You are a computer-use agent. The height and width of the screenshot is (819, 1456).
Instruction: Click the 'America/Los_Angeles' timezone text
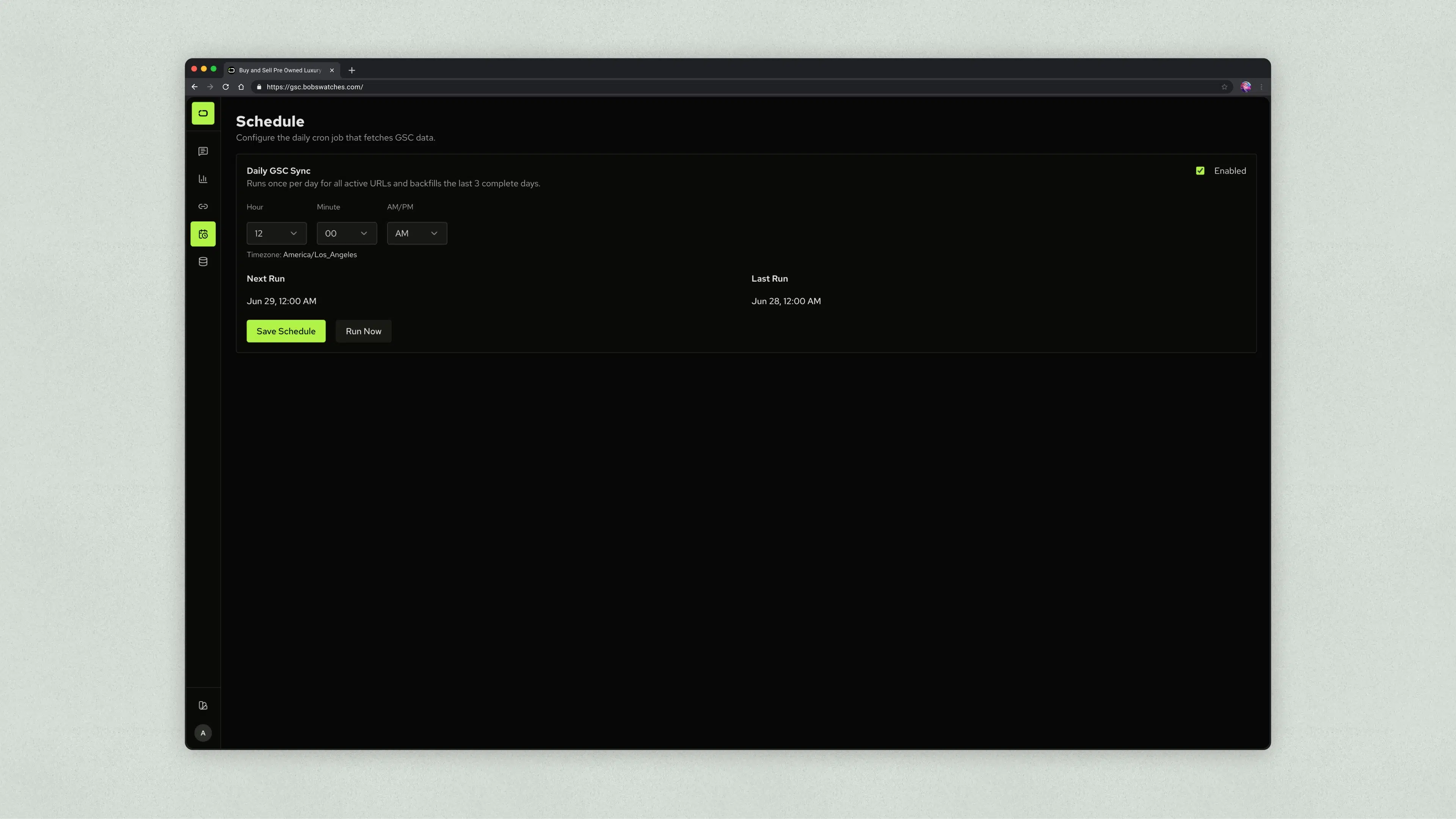tap(320, 255)
